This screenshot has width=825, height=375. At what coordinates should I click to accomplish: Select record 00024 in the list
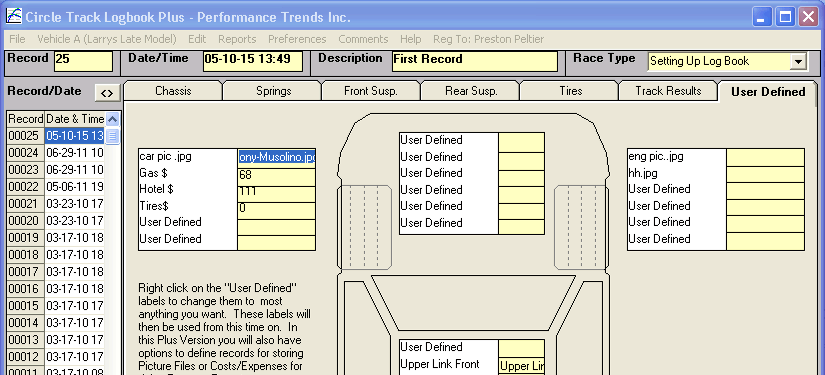(x=56, y=153)
